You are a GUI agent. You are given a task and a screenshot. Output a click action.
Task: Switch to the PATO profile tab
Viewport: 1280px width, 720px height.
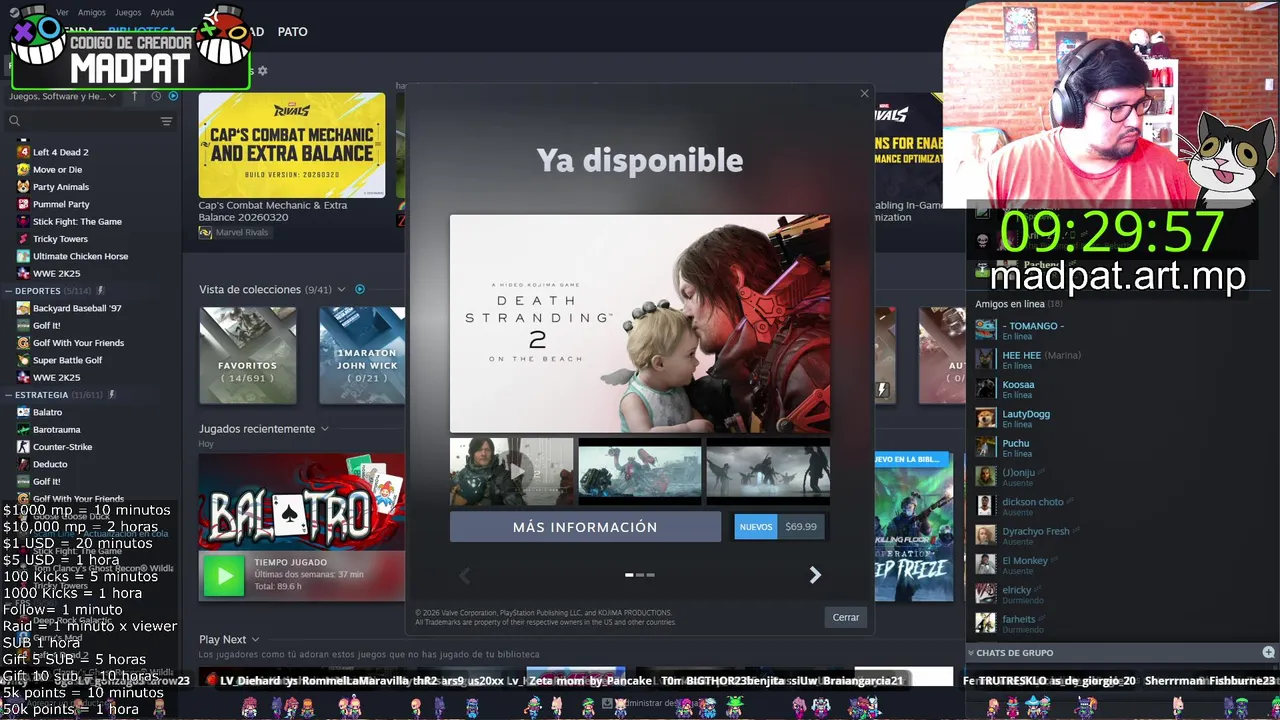[x=292, y=32]
